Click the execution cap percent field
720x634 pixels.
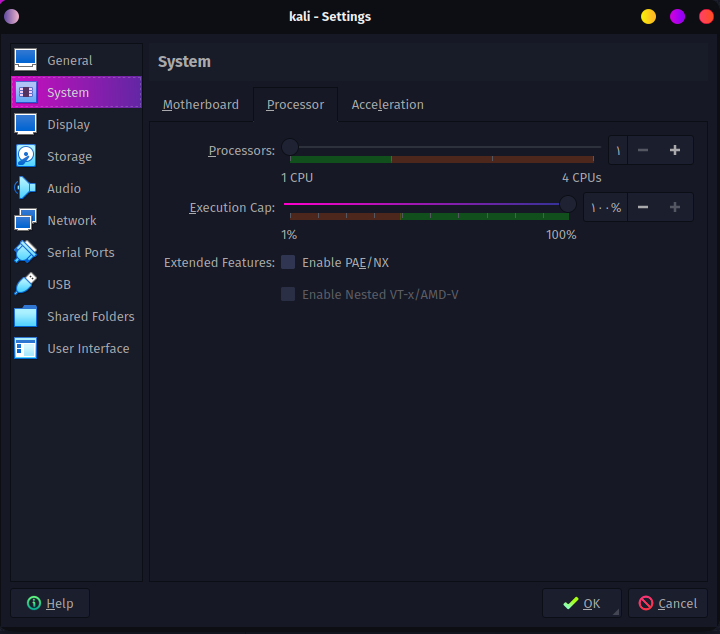606,208
